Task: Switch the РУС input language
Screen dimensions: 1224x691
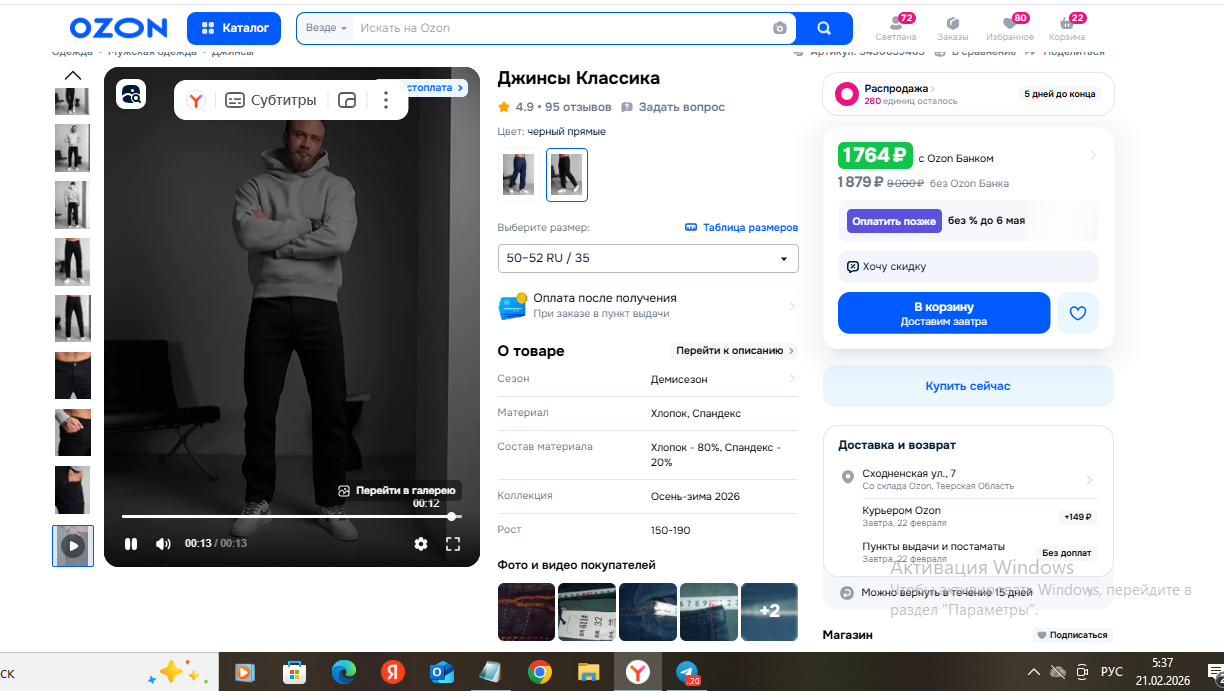Action: click(x=1112, y=672)
